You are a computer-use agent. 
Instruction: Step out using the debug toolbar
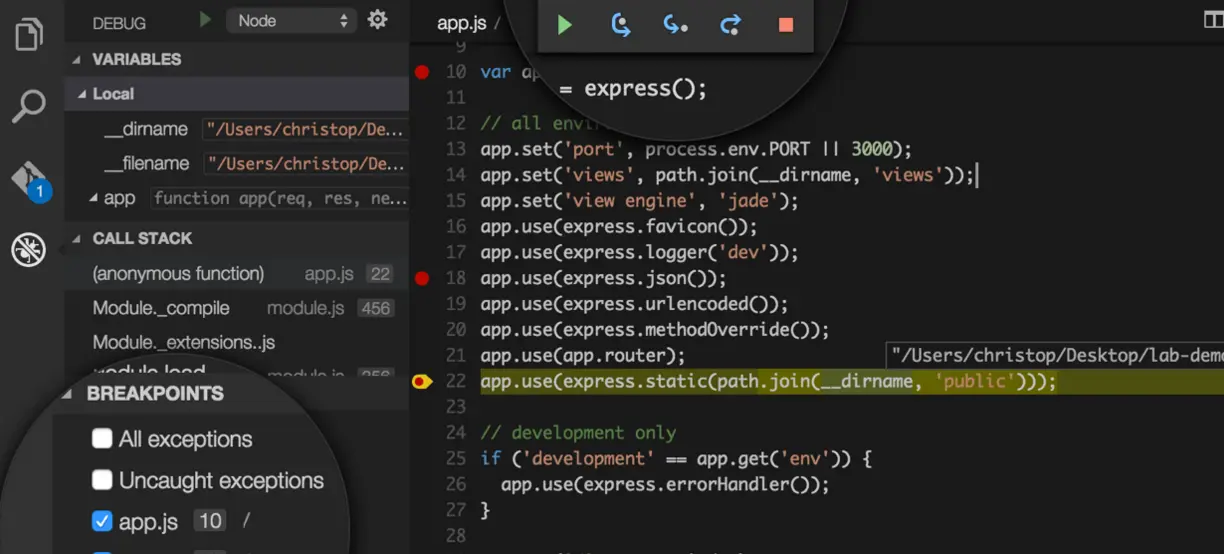coord(731,25)
